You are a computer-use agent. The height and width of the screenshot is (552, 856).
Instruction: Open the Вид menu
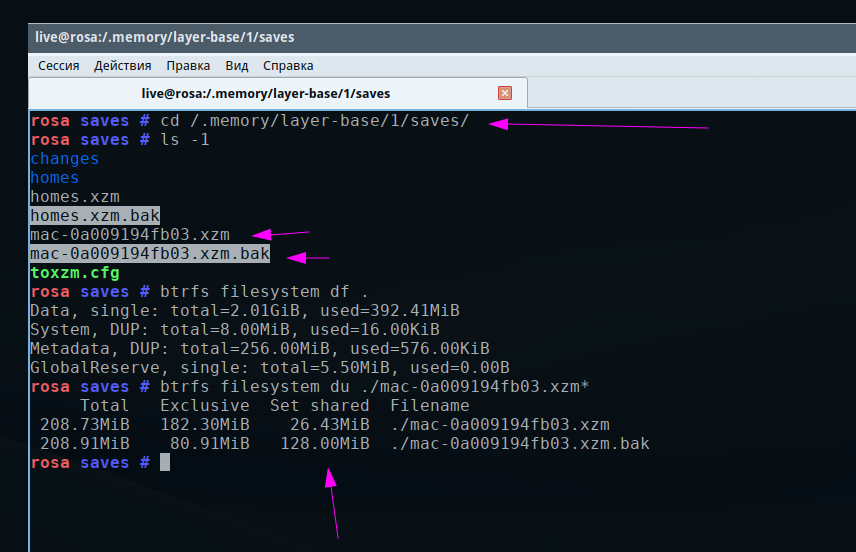pyautogui.click(x=236, y=66)
